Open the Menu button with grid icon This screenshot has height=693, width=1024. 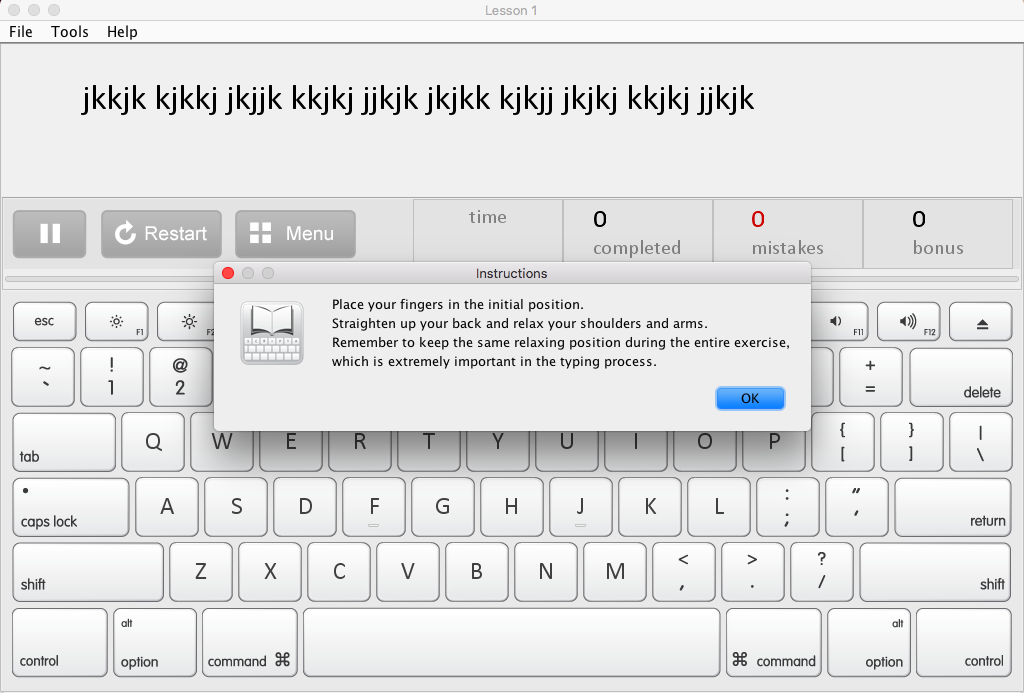point(295,234)
